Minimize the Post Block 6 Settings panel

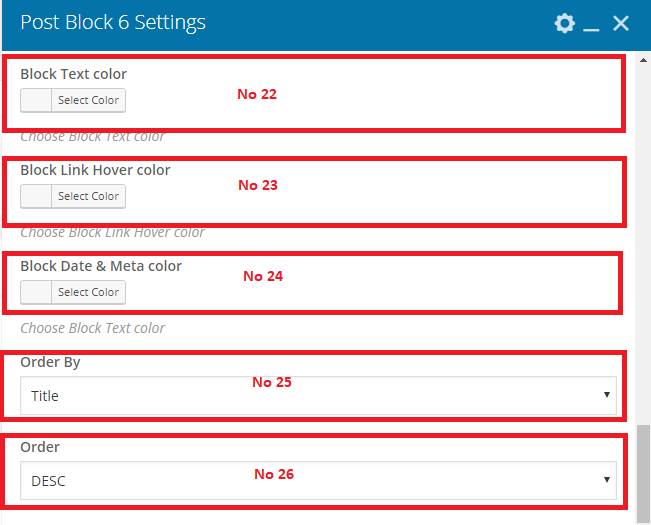coord(592,25)
